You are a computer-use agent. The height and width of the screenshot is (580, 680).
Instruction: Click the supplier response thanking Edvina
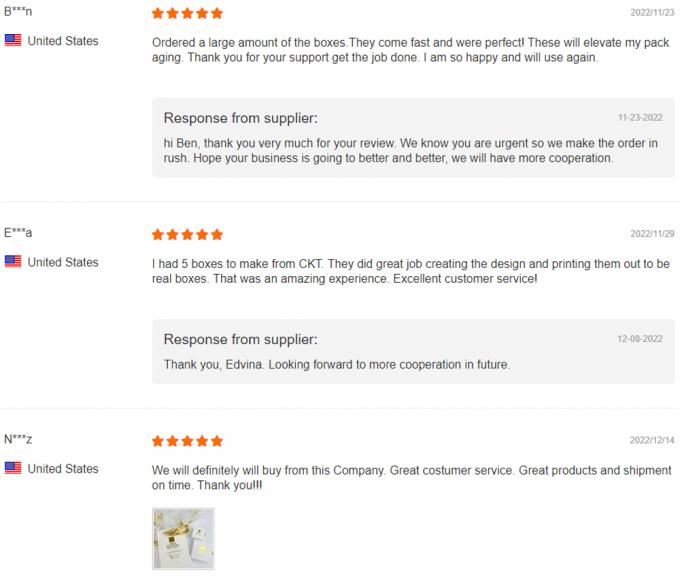[337, 365]
